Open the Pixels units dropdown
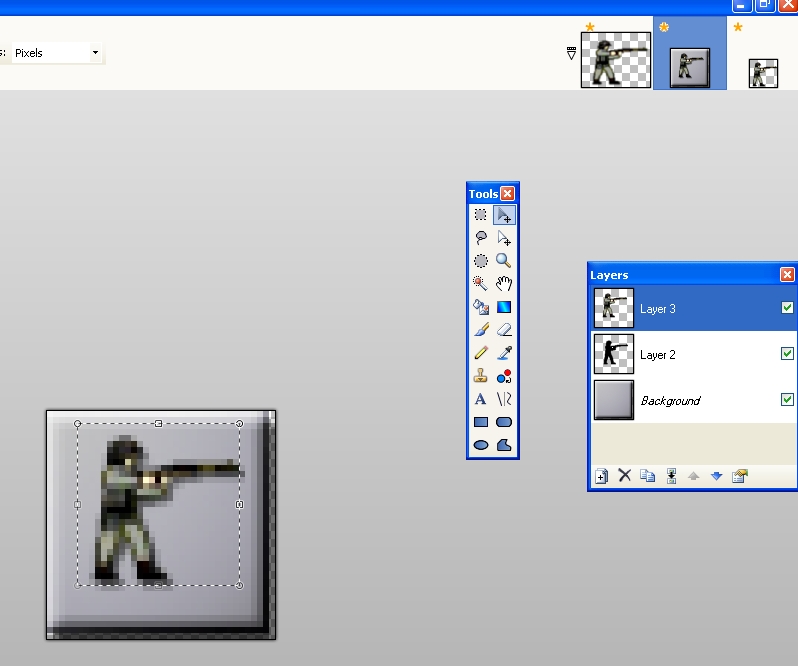This screenshot has height=666, width=798. [95, 52]
